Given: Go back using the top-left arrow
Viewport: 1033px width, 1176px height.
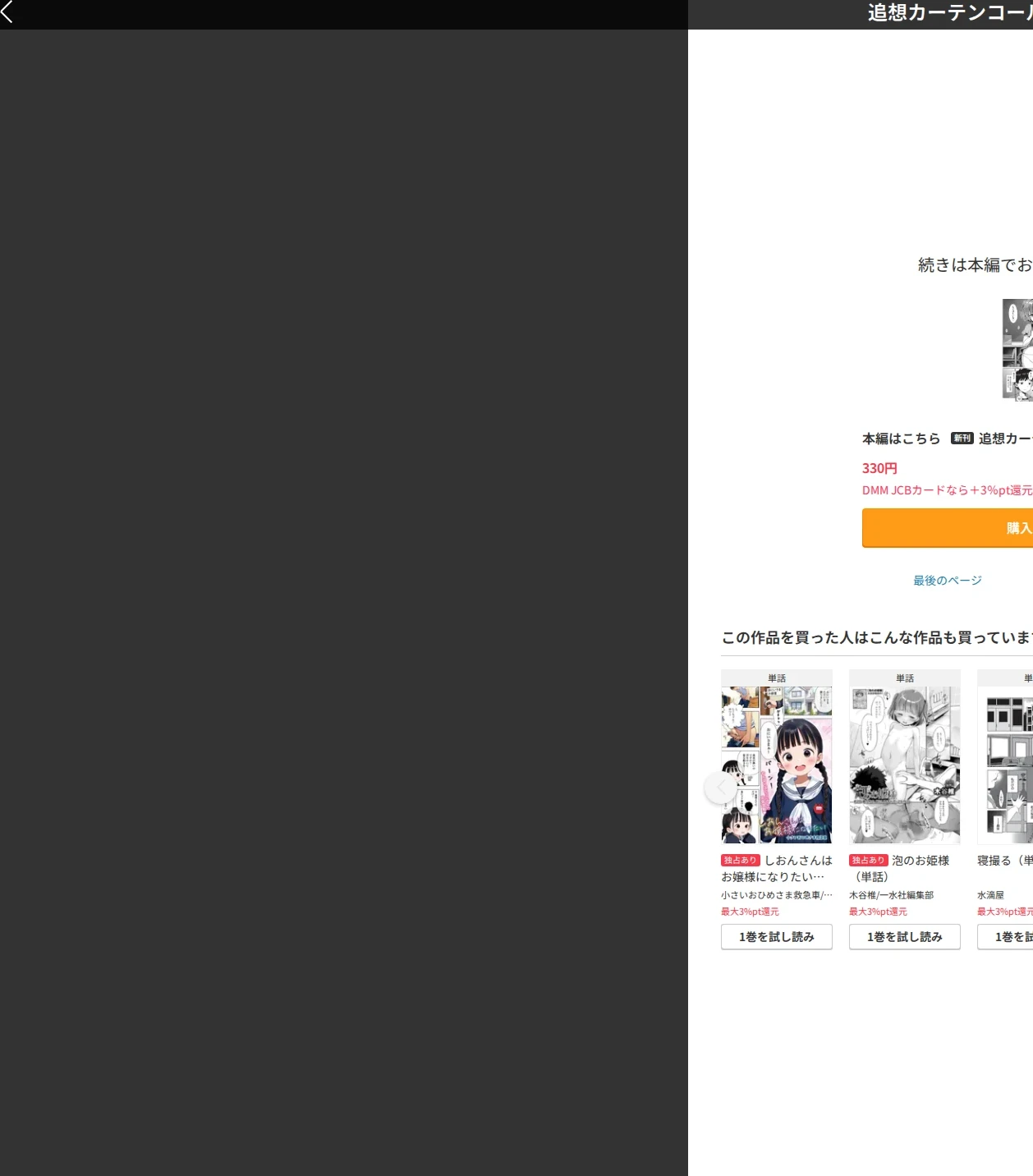Looking at the screenshot, I should (7, 11).
